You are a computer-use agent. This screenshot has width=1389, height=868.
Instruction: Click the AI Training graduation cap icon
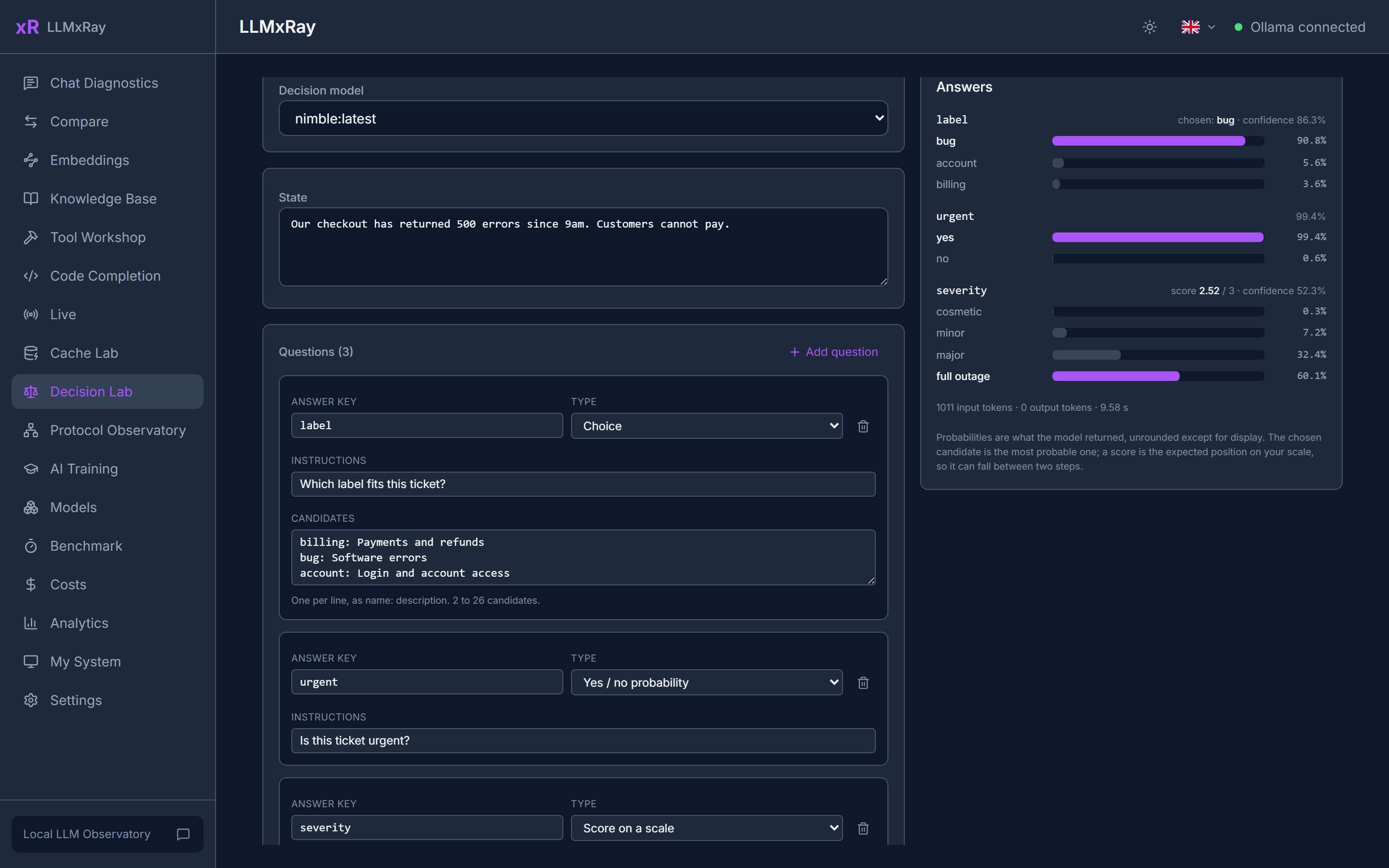31,469
